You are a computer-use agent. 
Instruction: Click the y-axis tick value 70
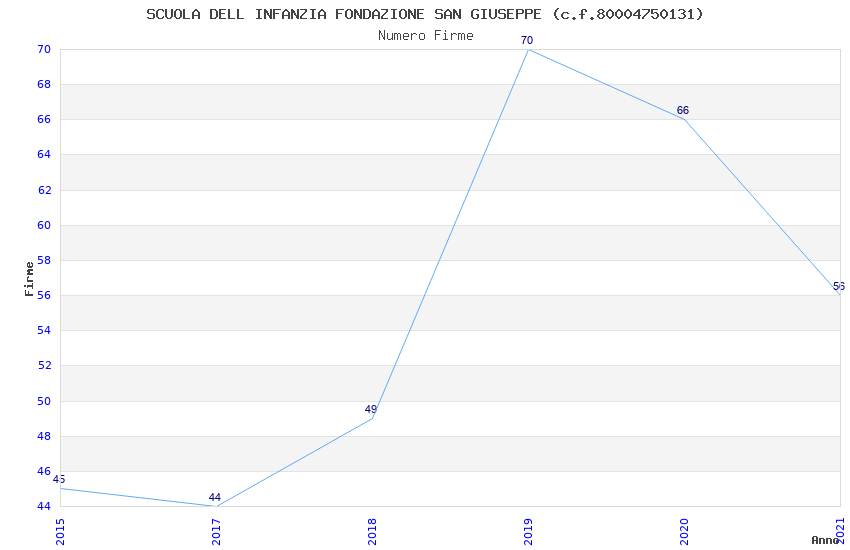[x=44, y=49]
